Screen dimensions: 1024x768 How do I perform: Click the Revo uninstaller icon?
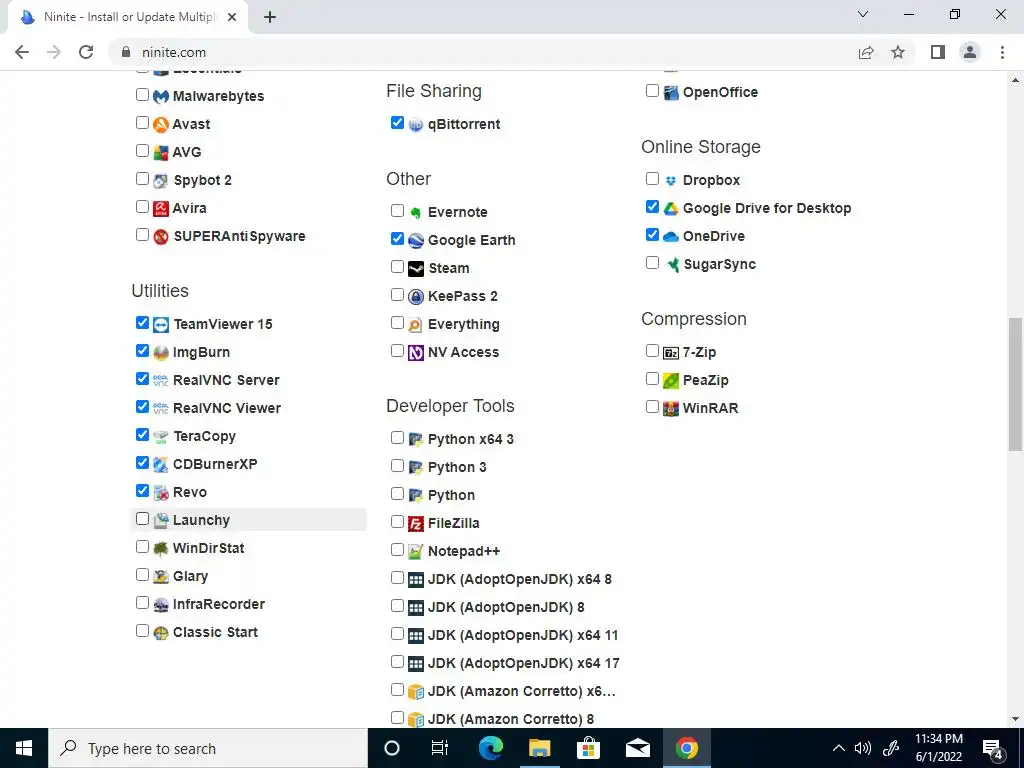pyautogui.click(x=161, y=492)
